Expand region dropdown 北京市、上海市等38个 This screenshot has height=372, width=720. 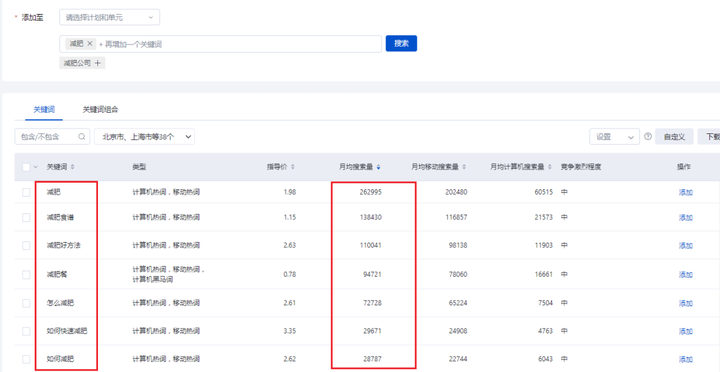tap(145, 136)
